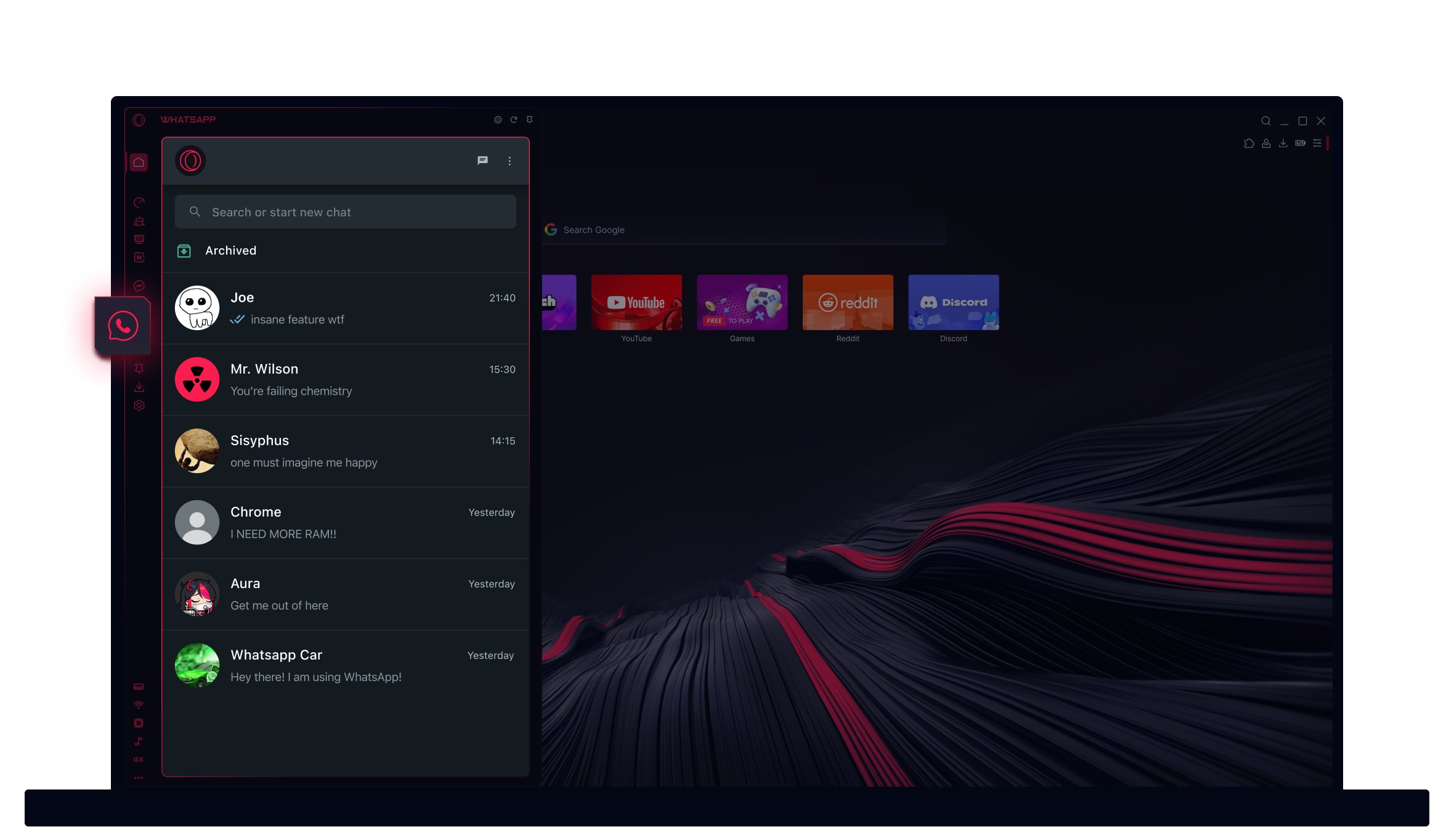Reload the WhatsApp panel
The image size is (1454, 840).
click(514, 120)
